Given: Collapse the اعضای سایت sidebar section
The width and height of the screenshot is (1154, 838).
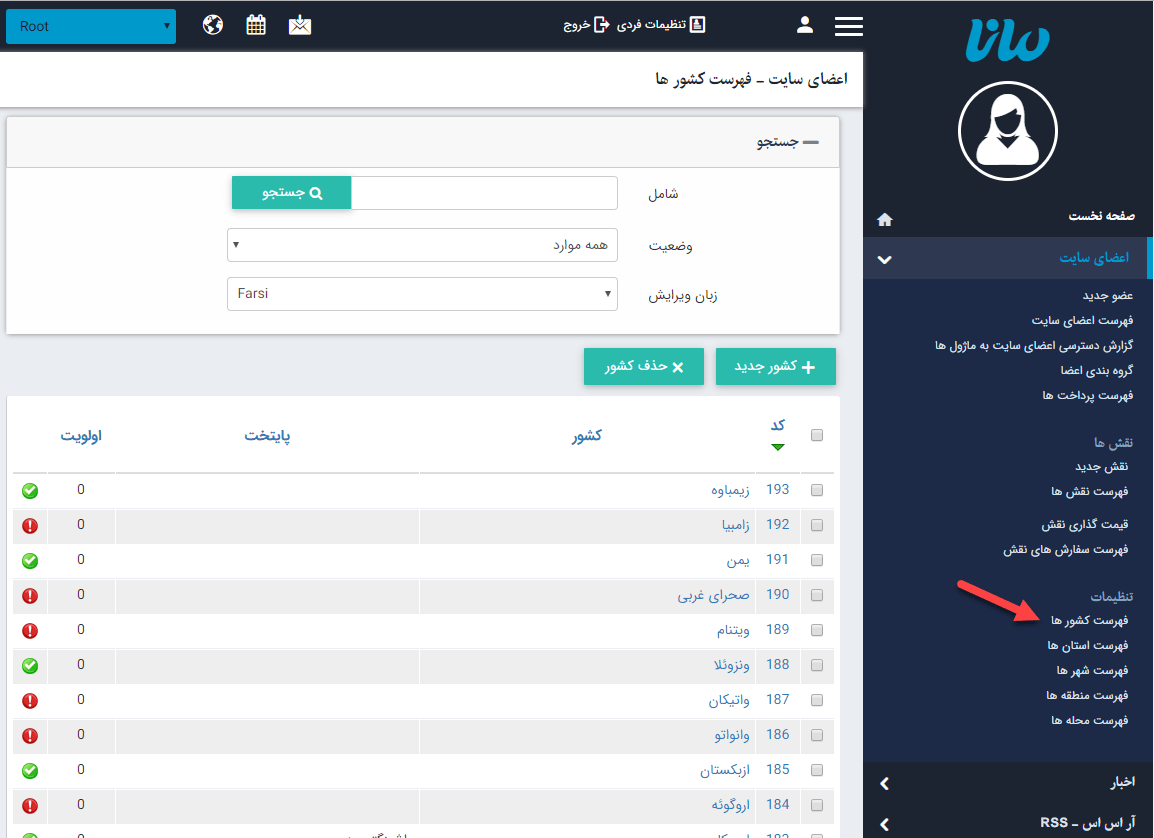Looking at the screenshot, I should (884, 258).
